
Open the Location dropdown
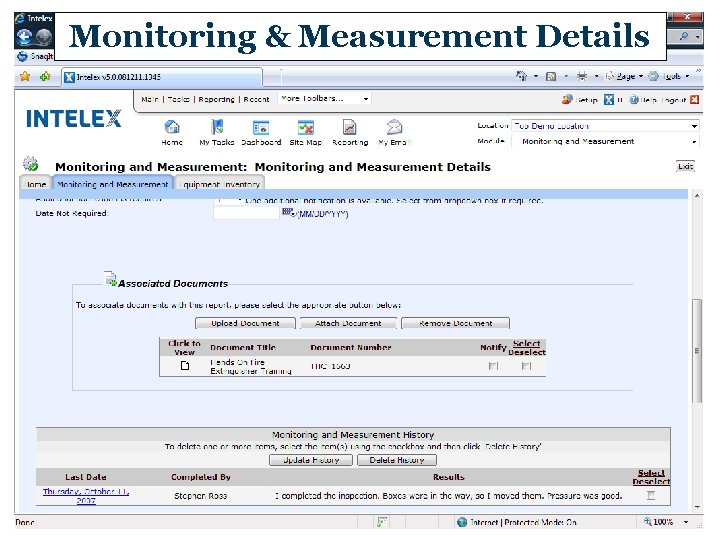point(606,126)
